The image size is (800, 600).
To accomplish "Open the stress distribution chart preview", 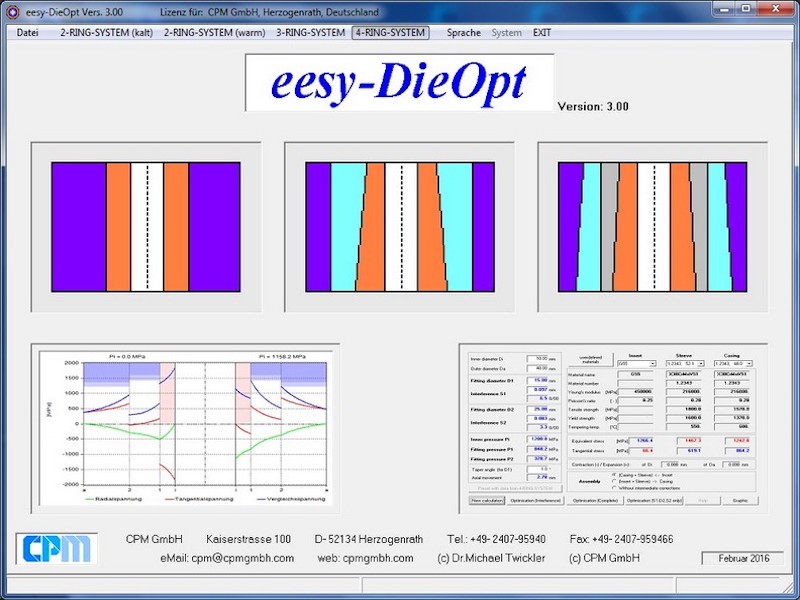I will (x=186, y=428).
